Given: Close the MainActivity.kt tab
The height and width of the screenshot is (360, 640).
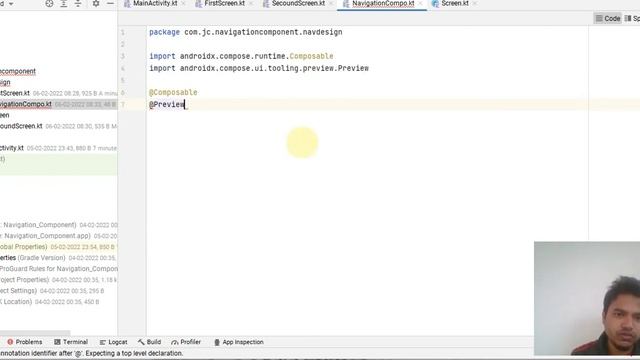Looking at the screenshot, I should click(183, 4).
